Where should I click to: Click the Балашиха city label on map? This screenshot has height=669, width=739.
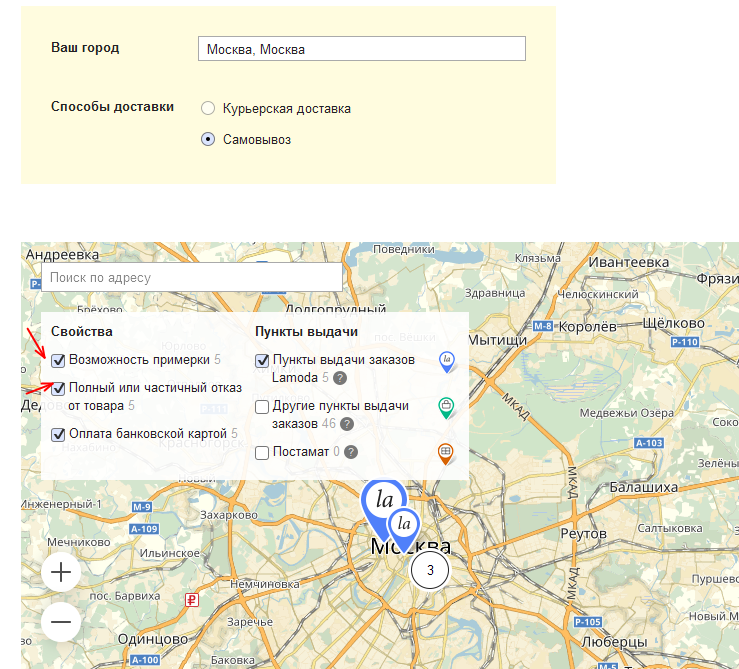pyautogui.click(x=643, y=487)
